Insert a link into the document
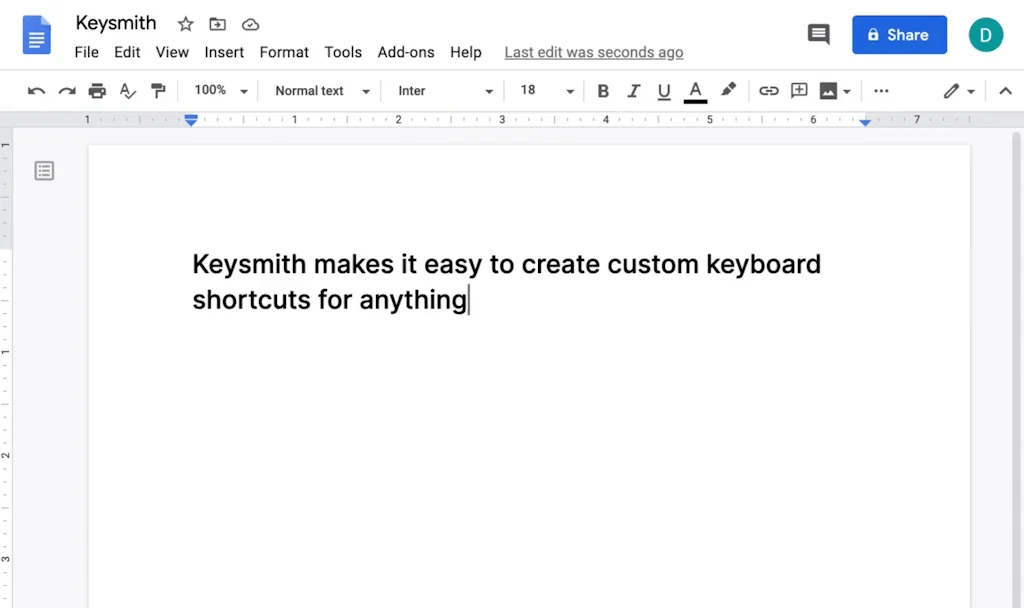 (x=768, y=90)
